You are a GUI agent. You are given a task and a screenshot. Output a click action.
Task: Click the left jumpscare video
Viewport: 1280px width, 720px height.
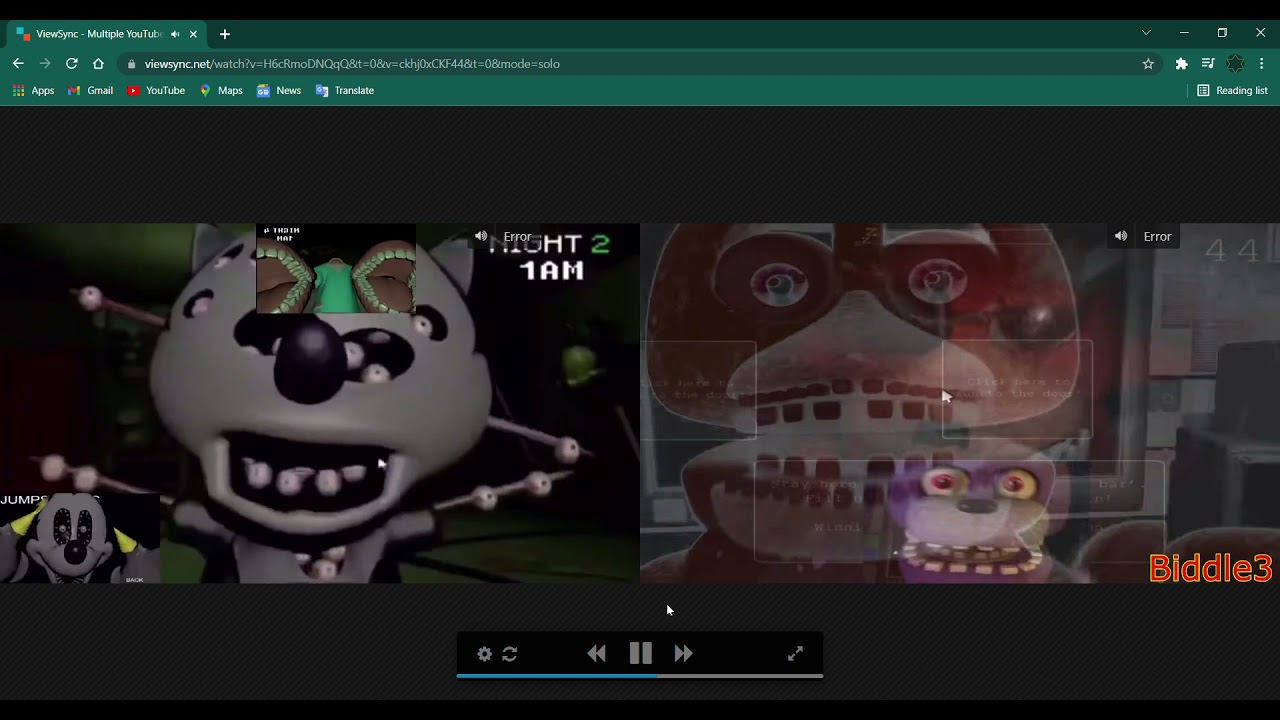[320, 403]
